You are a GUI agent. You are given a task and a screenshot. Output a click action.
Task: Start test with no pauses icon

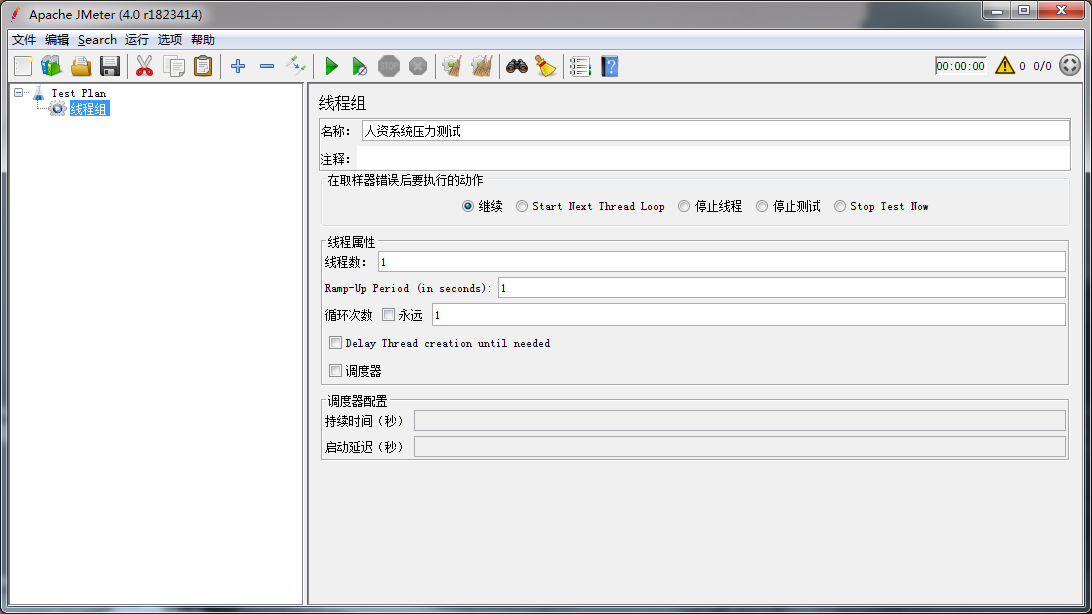(359, 66)
